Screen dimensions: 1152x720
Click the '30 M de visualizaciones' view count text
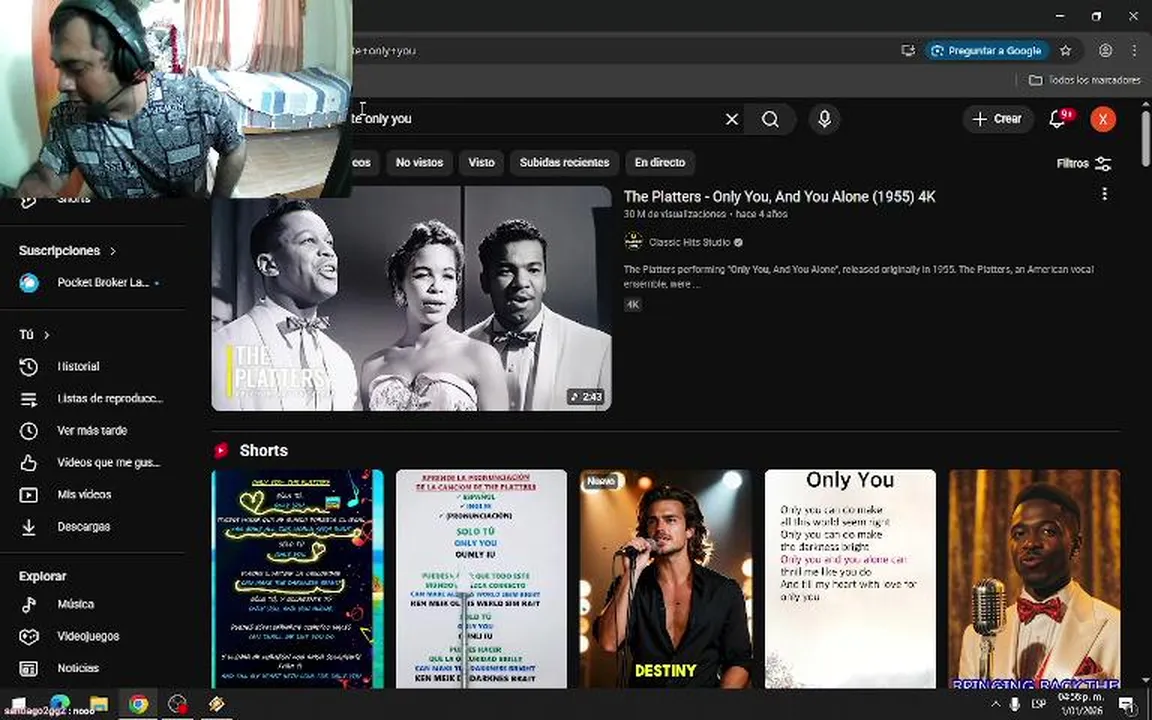(x=674, y=214)
